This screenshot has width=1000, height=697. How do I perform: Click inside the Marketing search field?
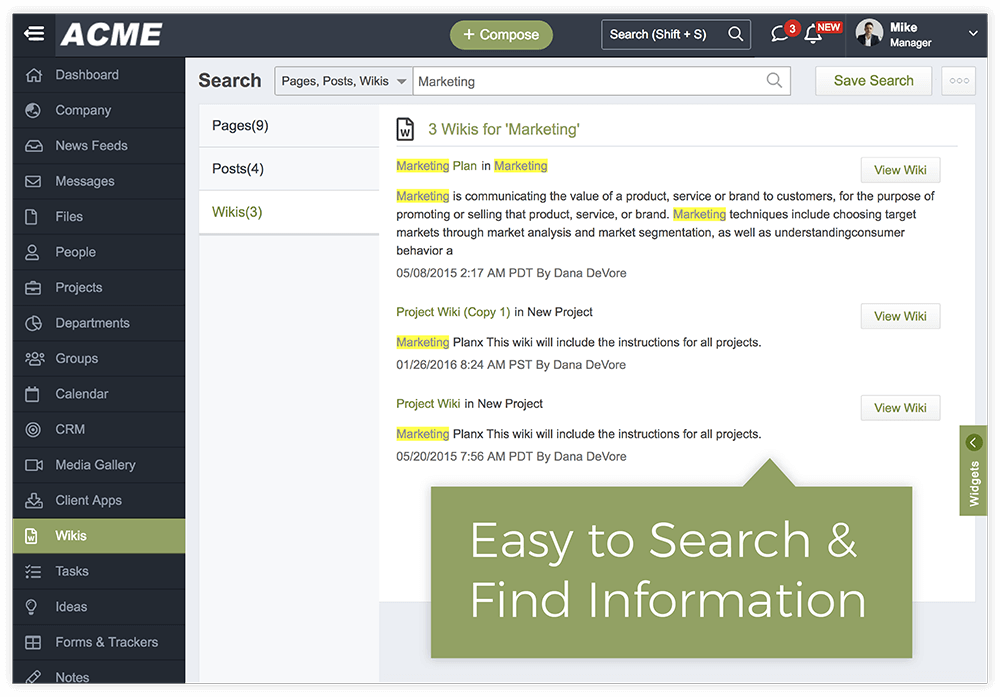(x=600, y=80)
